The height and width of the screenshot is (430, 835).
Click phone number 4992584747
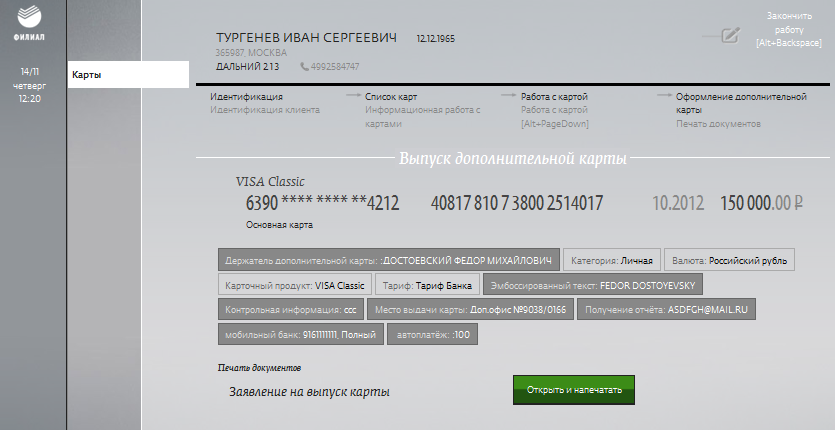pyautogui.click(x=335, y=67)
